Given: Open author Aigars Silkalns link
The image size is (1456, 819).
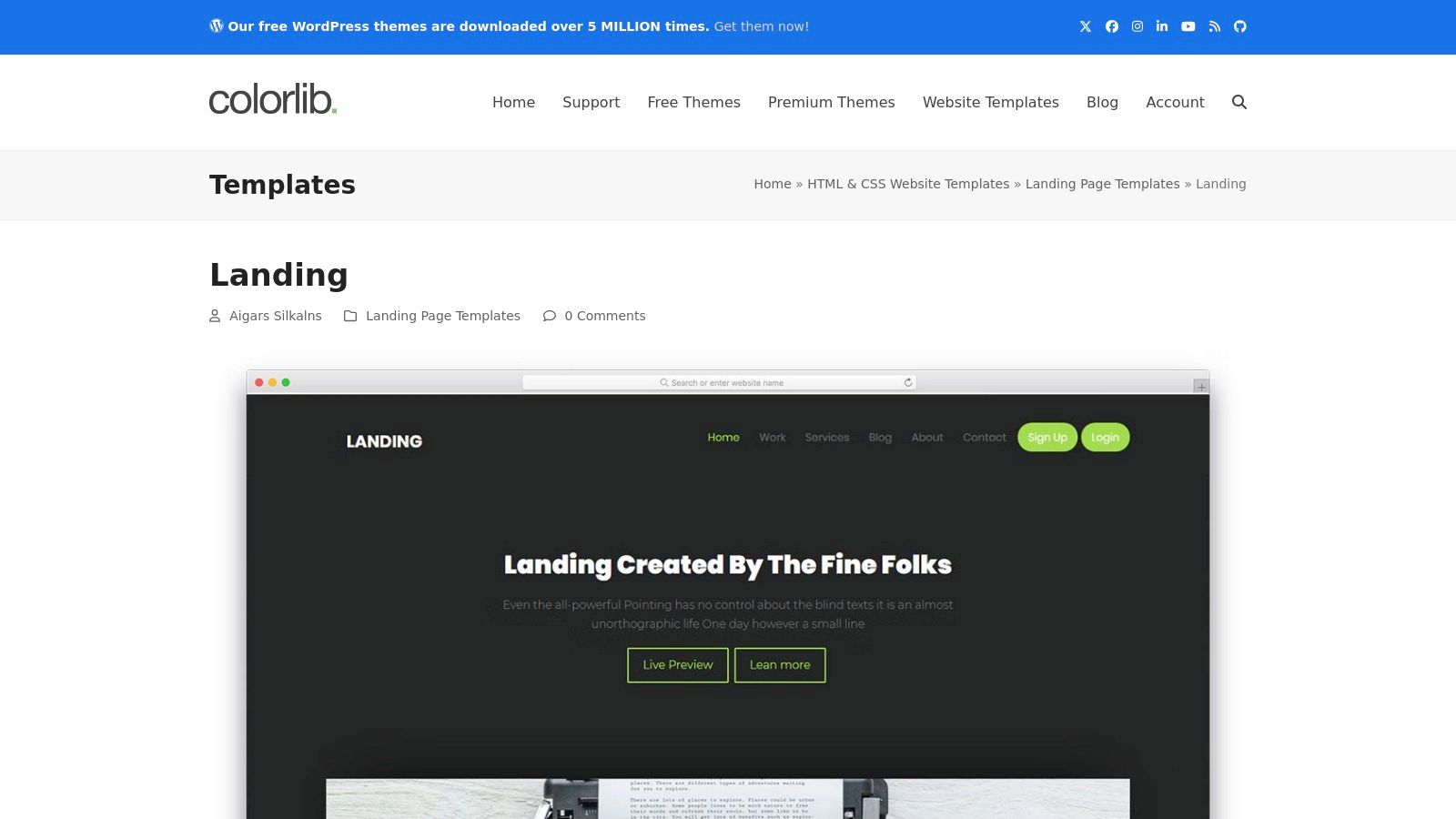Looking at the screenshot, I should [x=275, y=316].
